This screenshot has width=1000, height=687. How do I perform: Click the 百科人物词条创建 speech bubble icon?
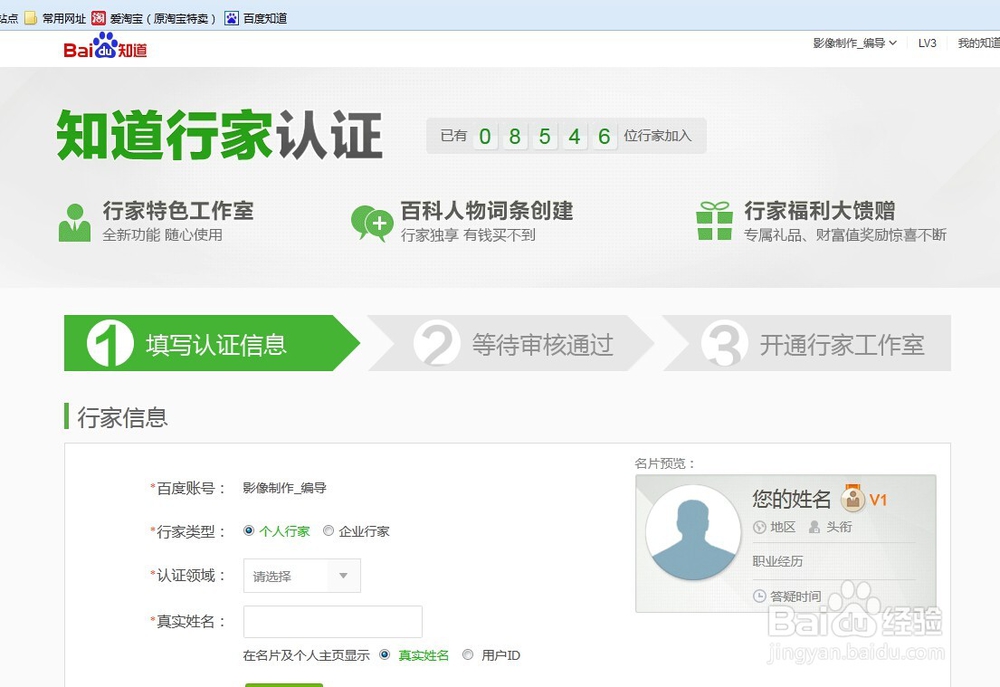point(371,221)
